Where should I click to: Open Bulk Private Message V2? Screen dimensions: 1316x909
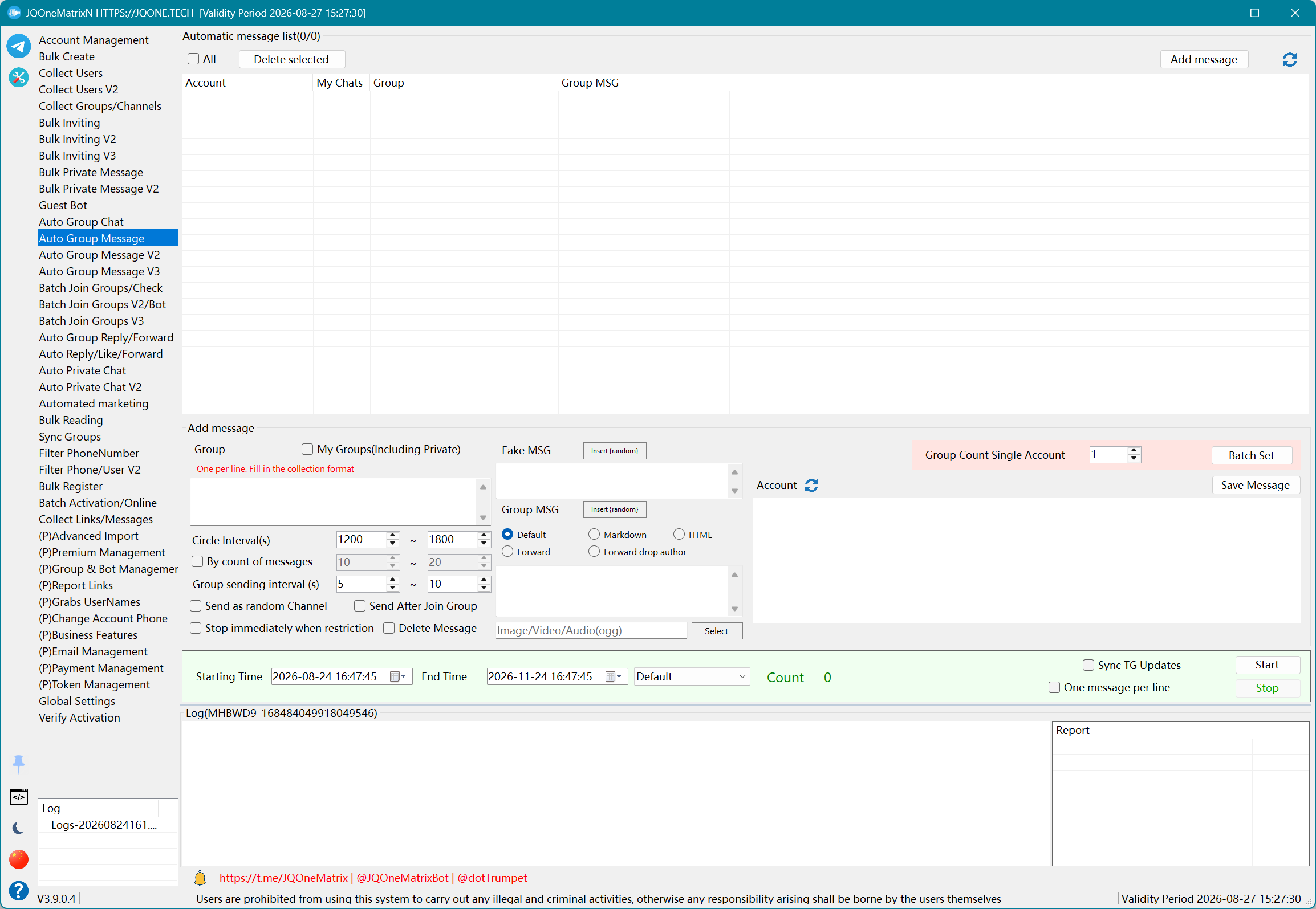(99, 189)
